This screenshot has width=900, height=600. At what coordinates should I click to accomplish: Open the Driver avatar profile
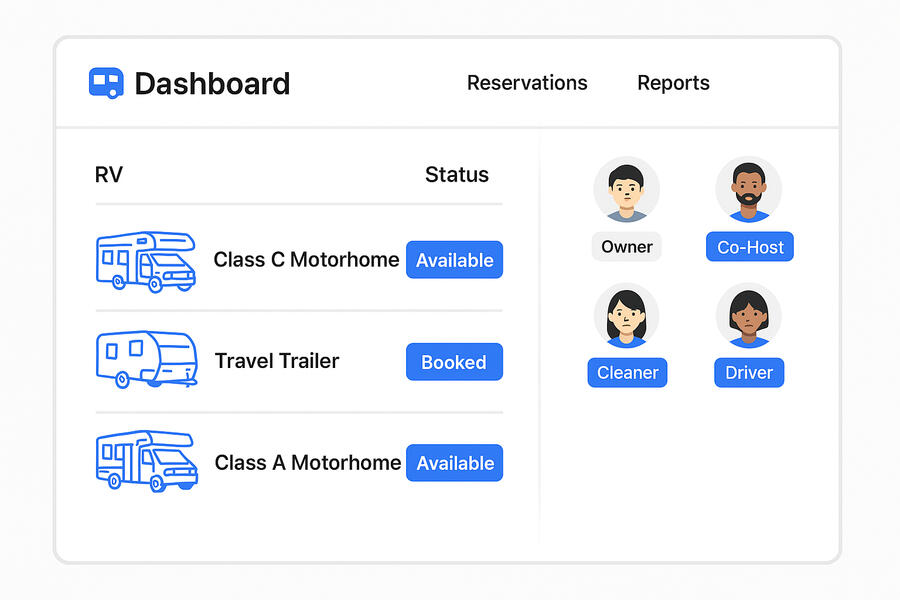pos(749,315)
